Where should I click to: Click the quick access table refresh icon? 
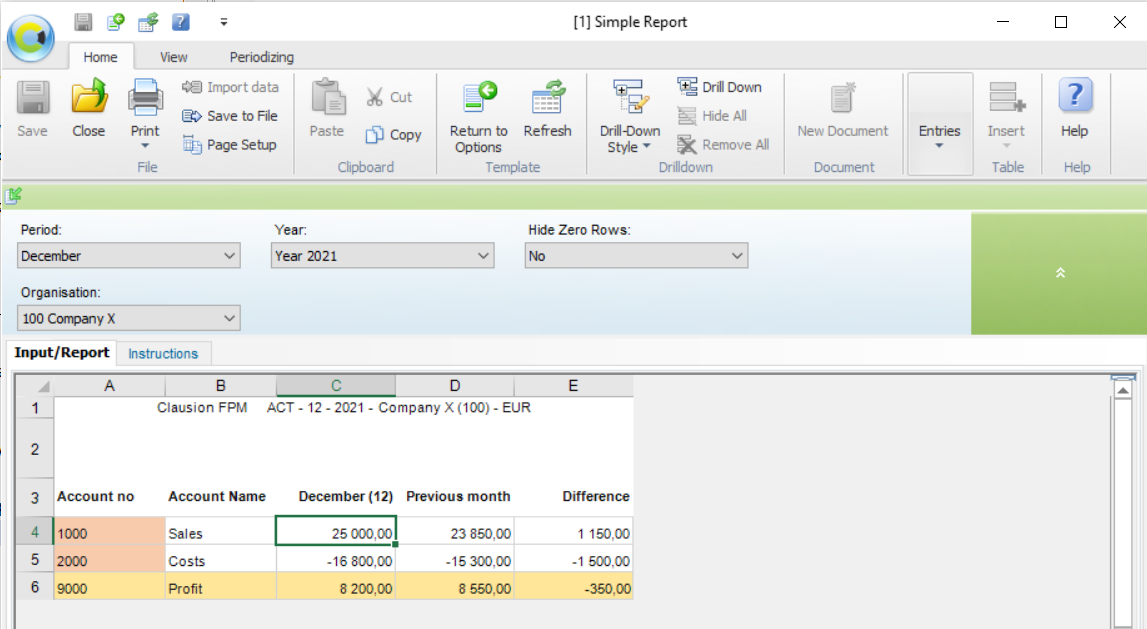[x=148, y=22]
